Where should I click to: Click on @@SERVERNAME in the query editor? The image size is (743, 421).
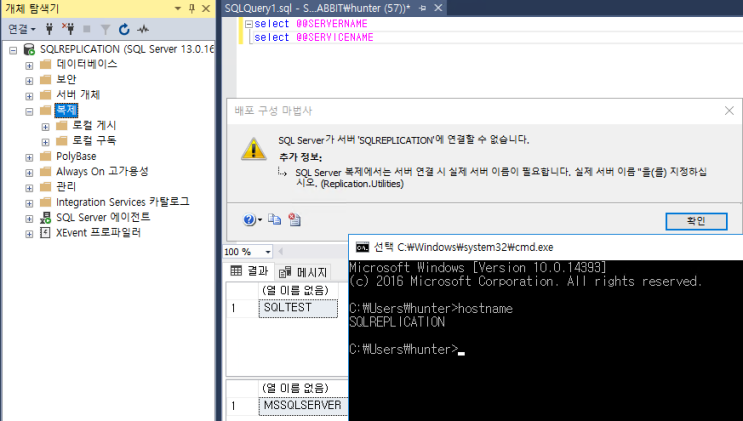[x=332, y=24]
